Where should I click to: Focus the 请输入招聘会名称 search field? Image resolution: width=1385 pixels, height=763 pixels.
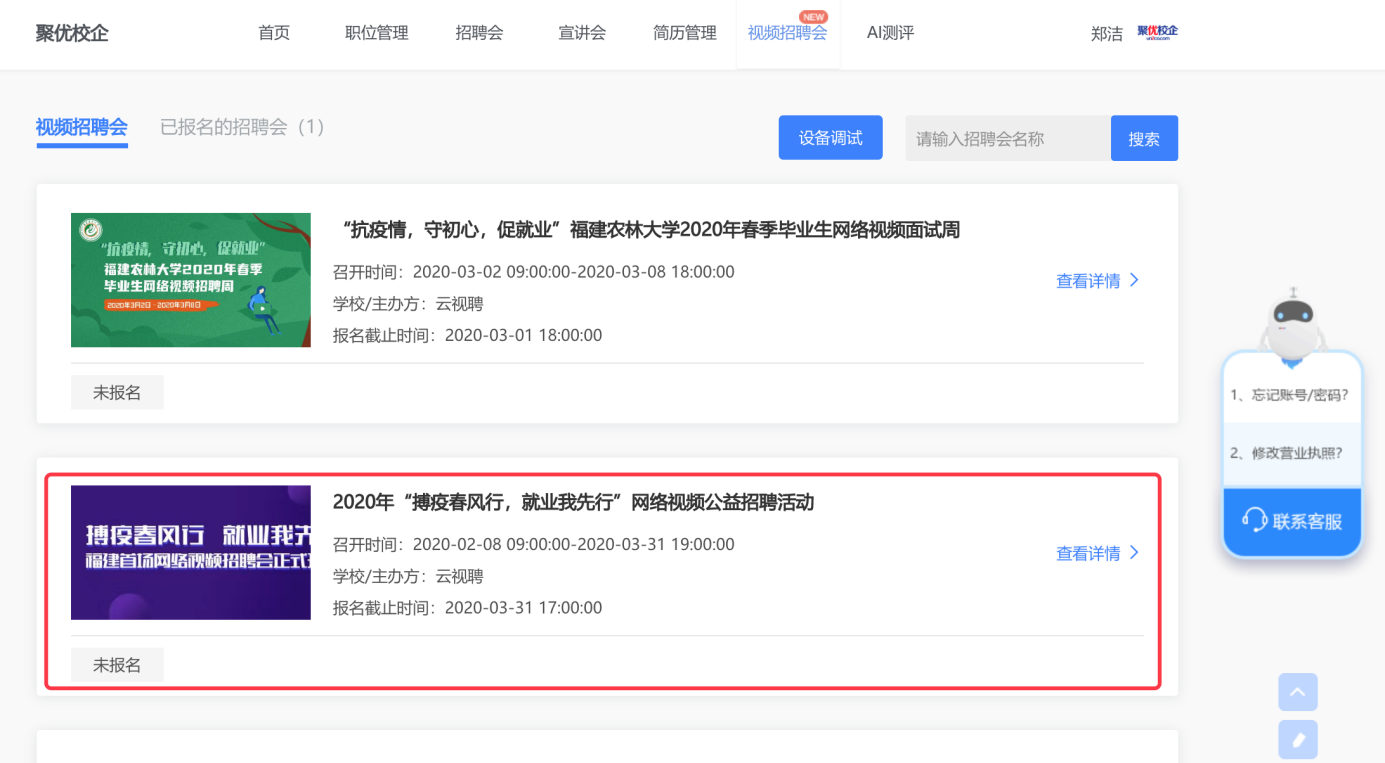pos(1007,139)
